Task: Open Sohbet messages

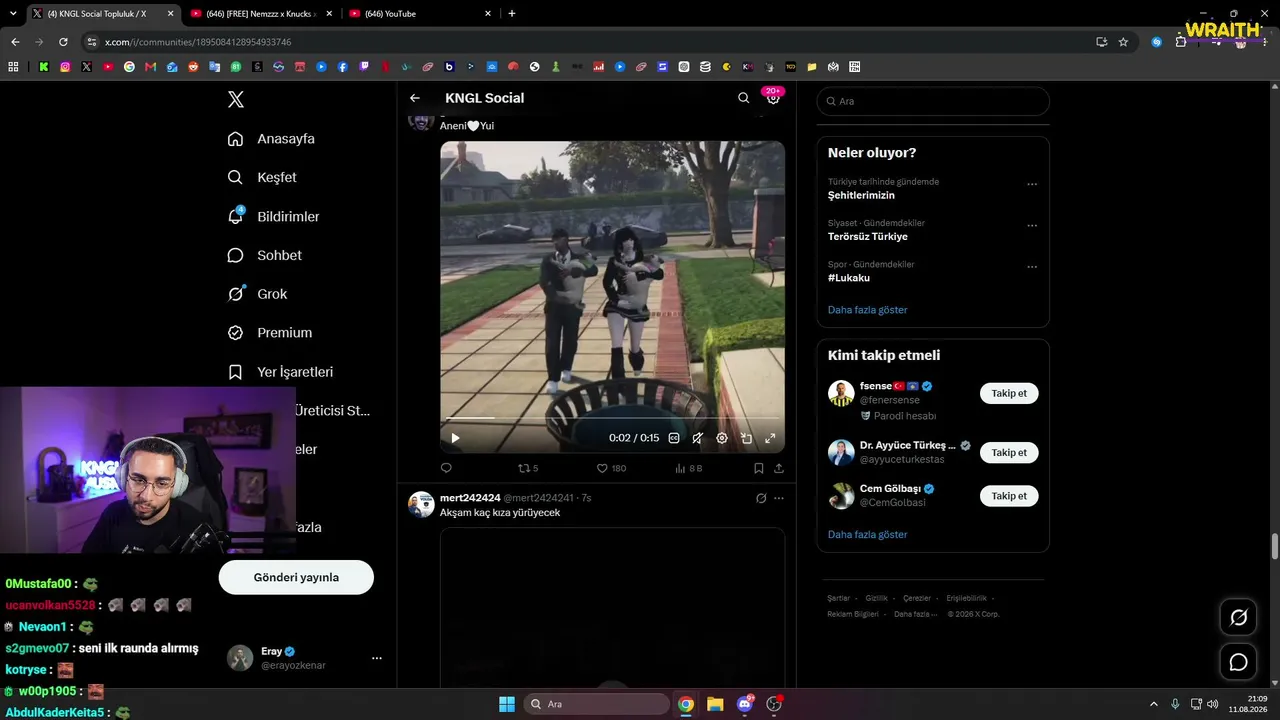Action: [x=264, y=255]
